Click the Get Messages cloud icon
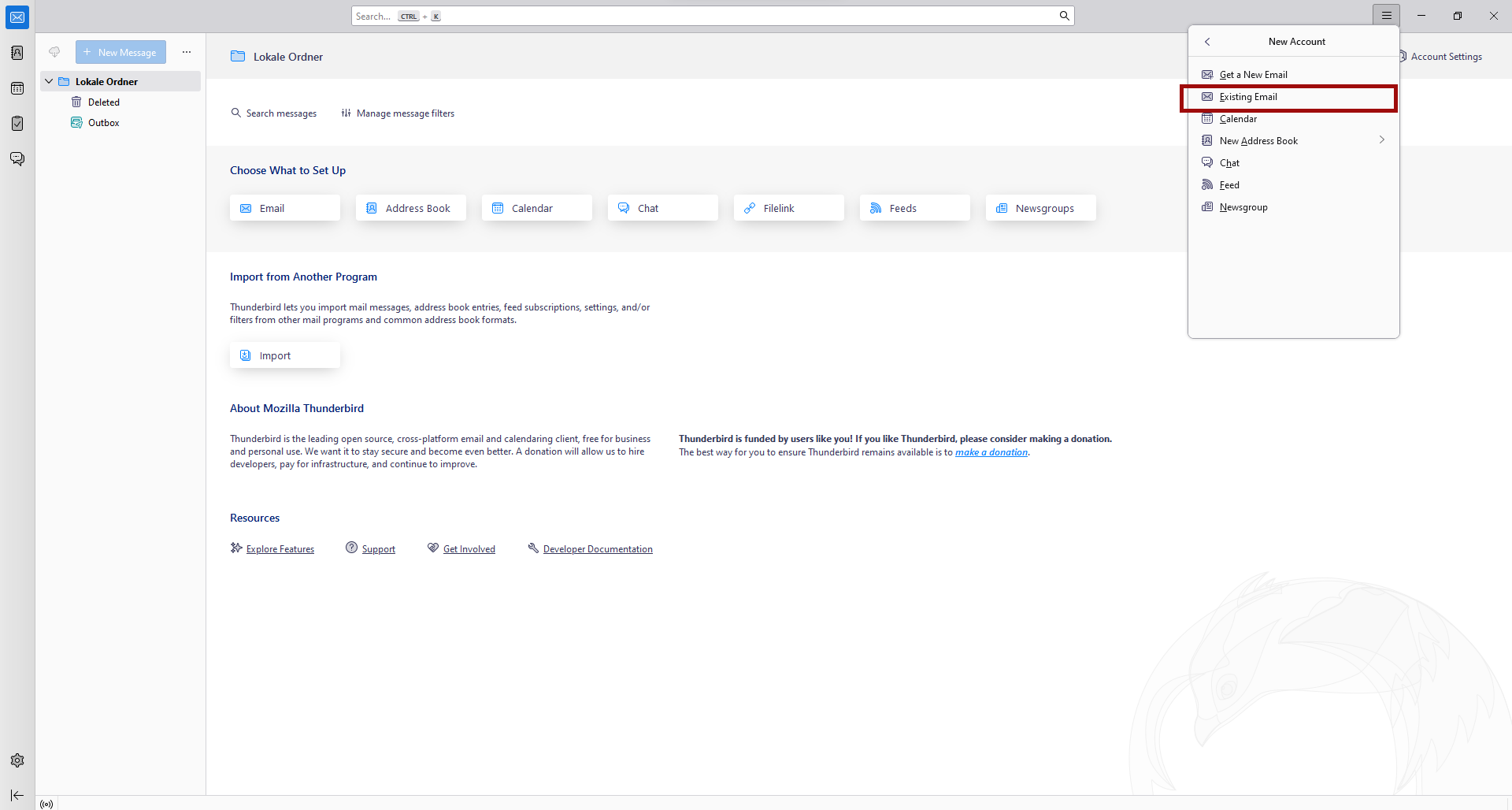Image resolution: width=1512 pixels, height=810 pixels. coord(54,52)
